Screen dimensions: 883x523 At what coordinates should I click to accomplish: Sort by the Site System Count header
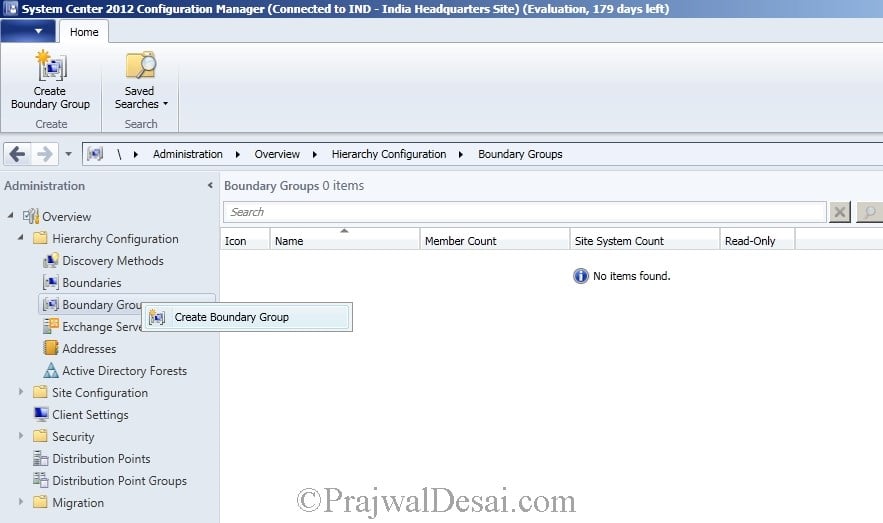[x=645, y=240]
